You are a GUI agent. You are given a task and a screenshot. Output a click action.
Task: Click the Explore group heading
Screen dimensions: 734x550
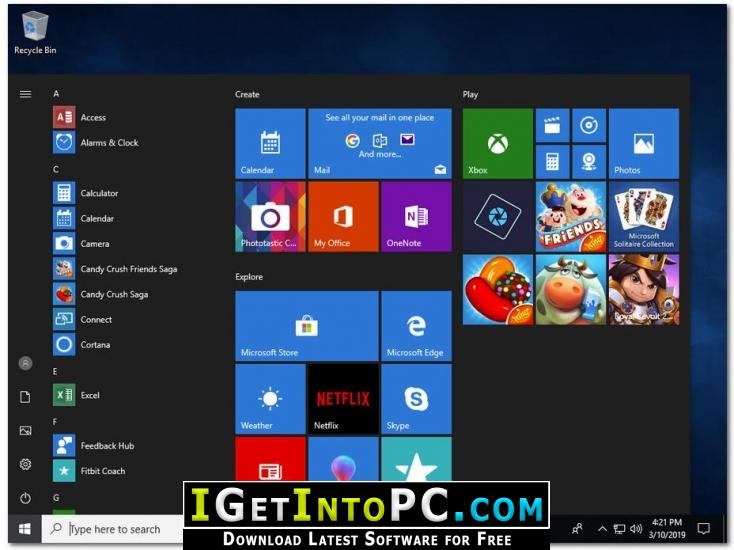249,277
